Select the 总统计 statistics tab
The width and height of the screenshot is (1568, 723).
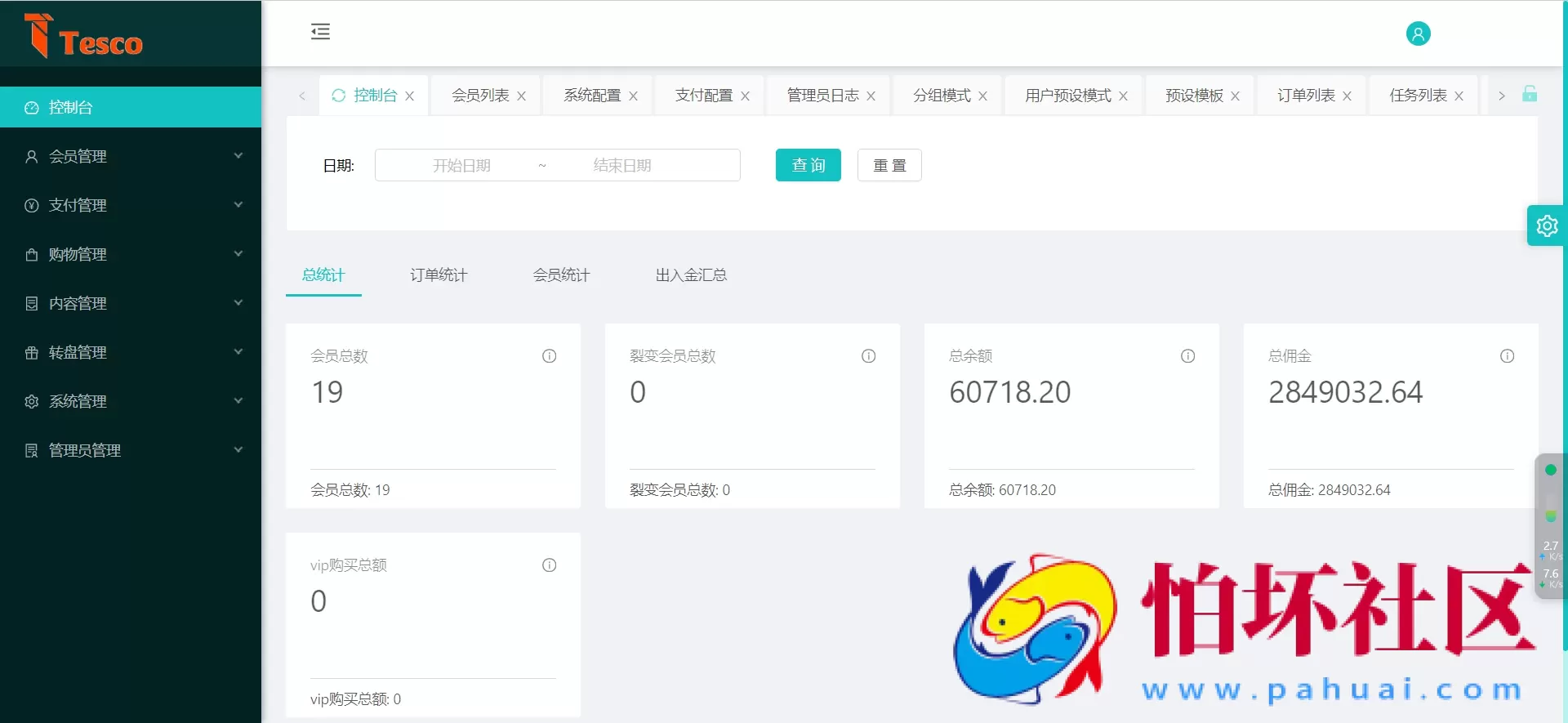[323, 275]
